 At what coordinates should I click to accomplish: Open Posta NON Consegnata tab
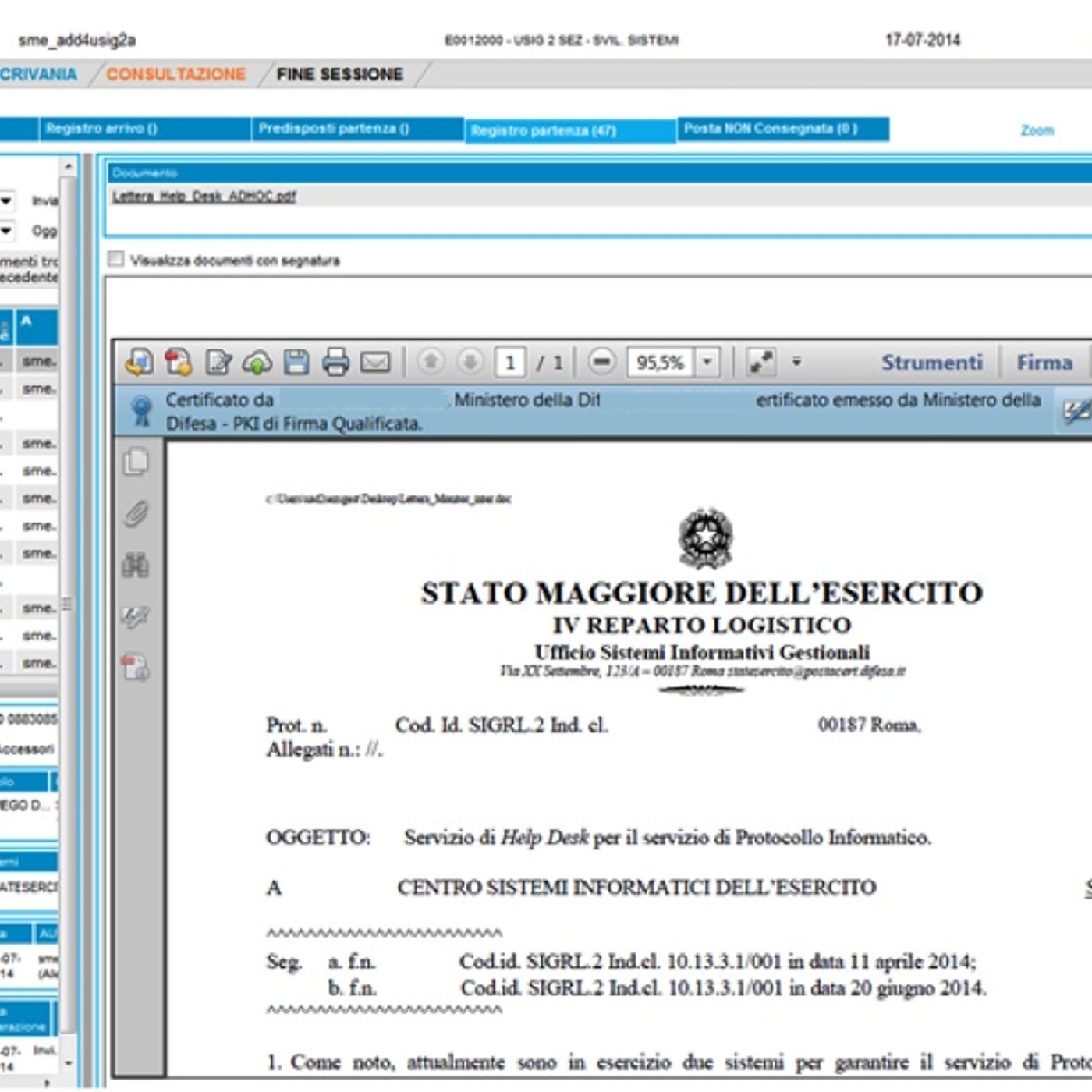[x=783, y=129]
